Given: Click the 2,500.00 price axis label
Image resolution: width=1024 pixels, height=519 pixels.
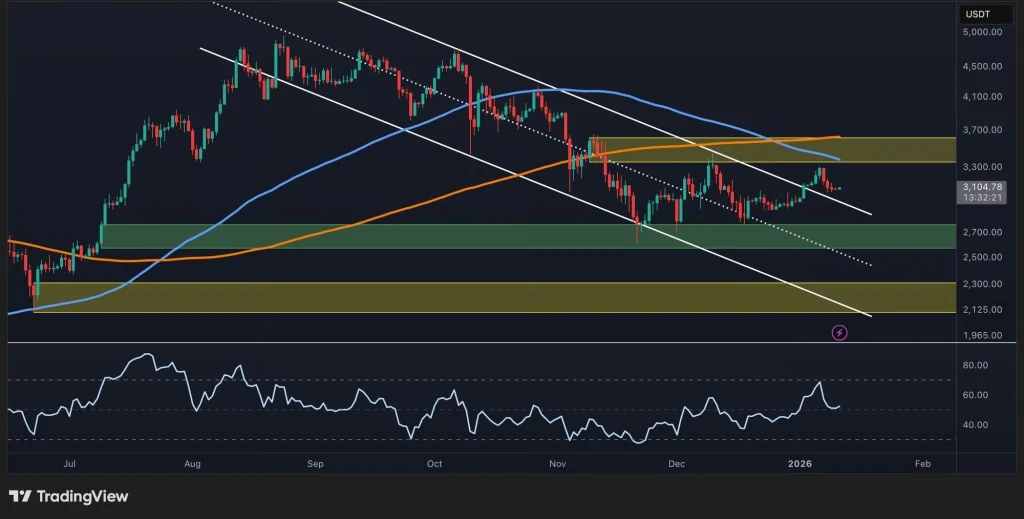Looking at the screenshot, I should tap(982, 257).
